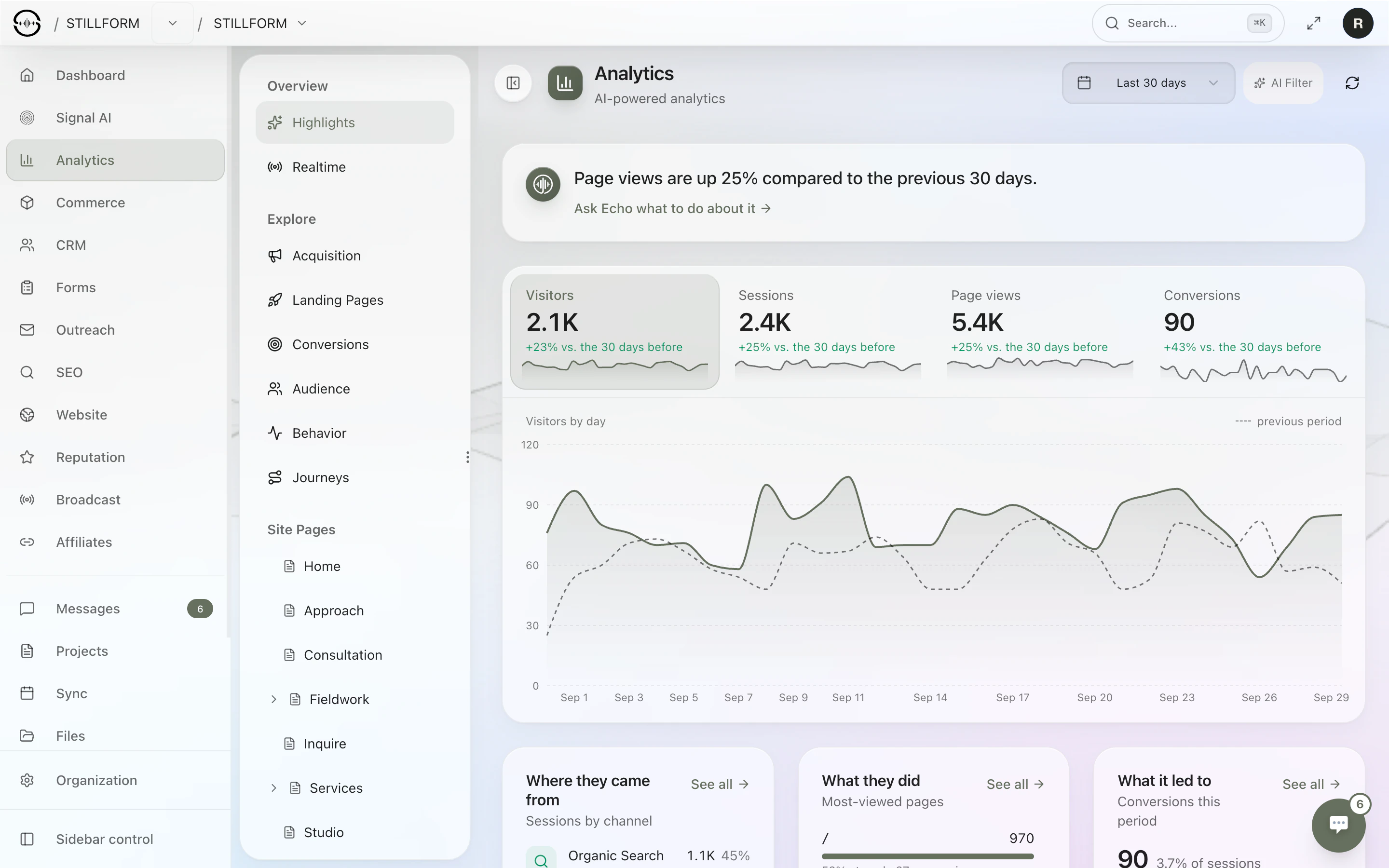1389x868 pixels.
Task: Open Messages with 6 unread
Action: click(115, 609)
